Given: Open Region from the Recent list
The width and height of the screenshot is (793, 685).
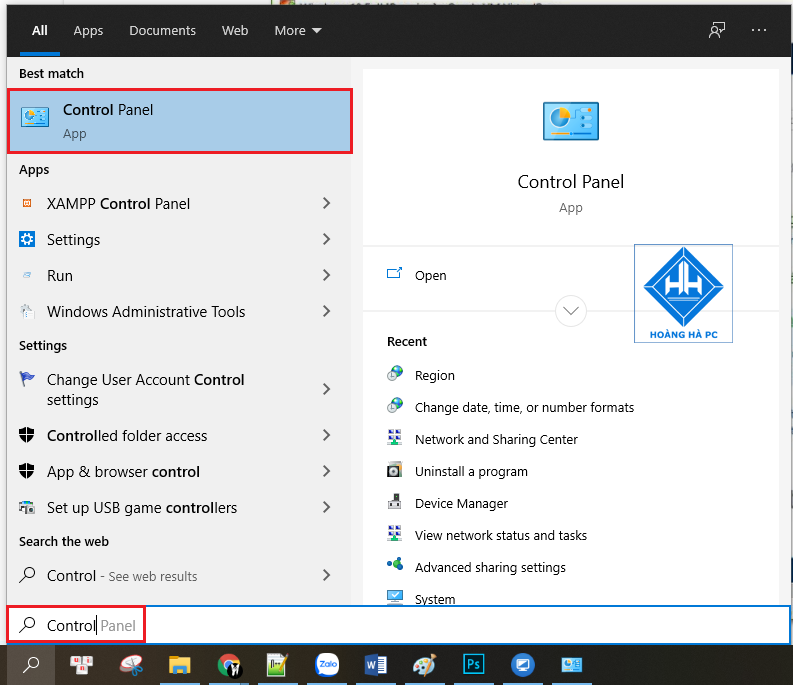Looking at the screenshot, I should (x=434, y=375).
